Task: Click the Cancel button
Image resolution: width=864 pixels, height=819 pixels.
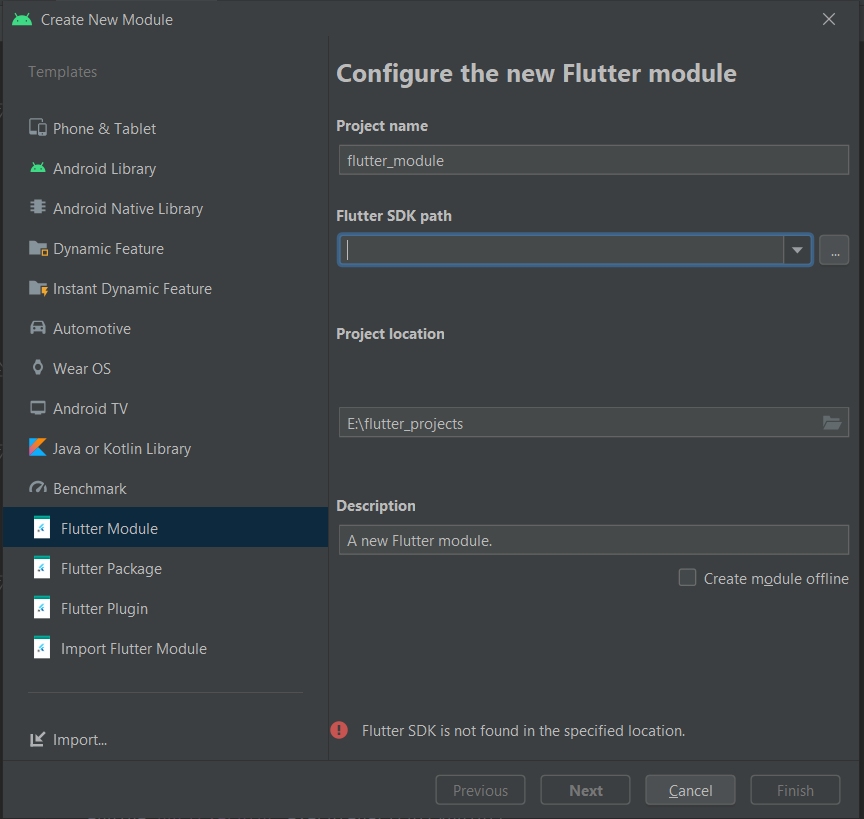Action: point(690,790)
